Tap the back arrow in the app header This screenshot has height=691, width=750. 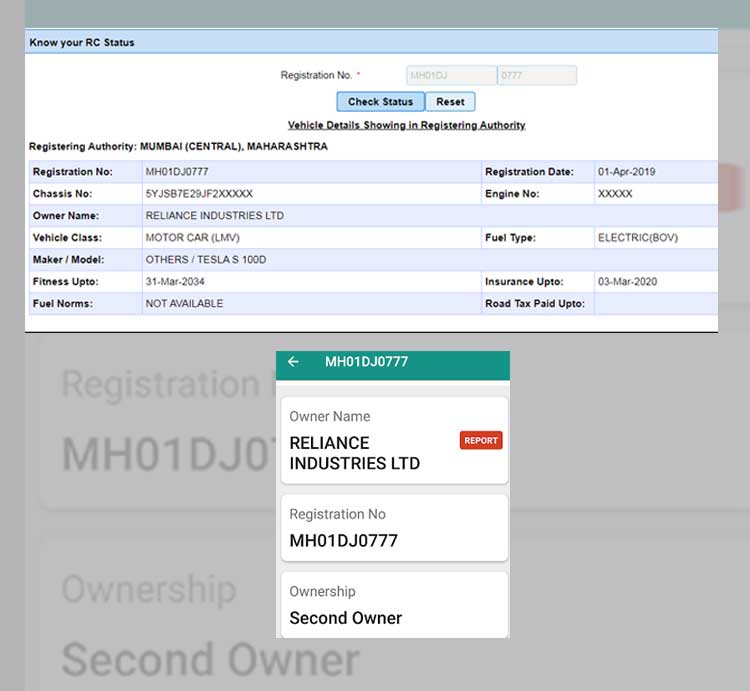pyautogui.click(x=293, y=362)
